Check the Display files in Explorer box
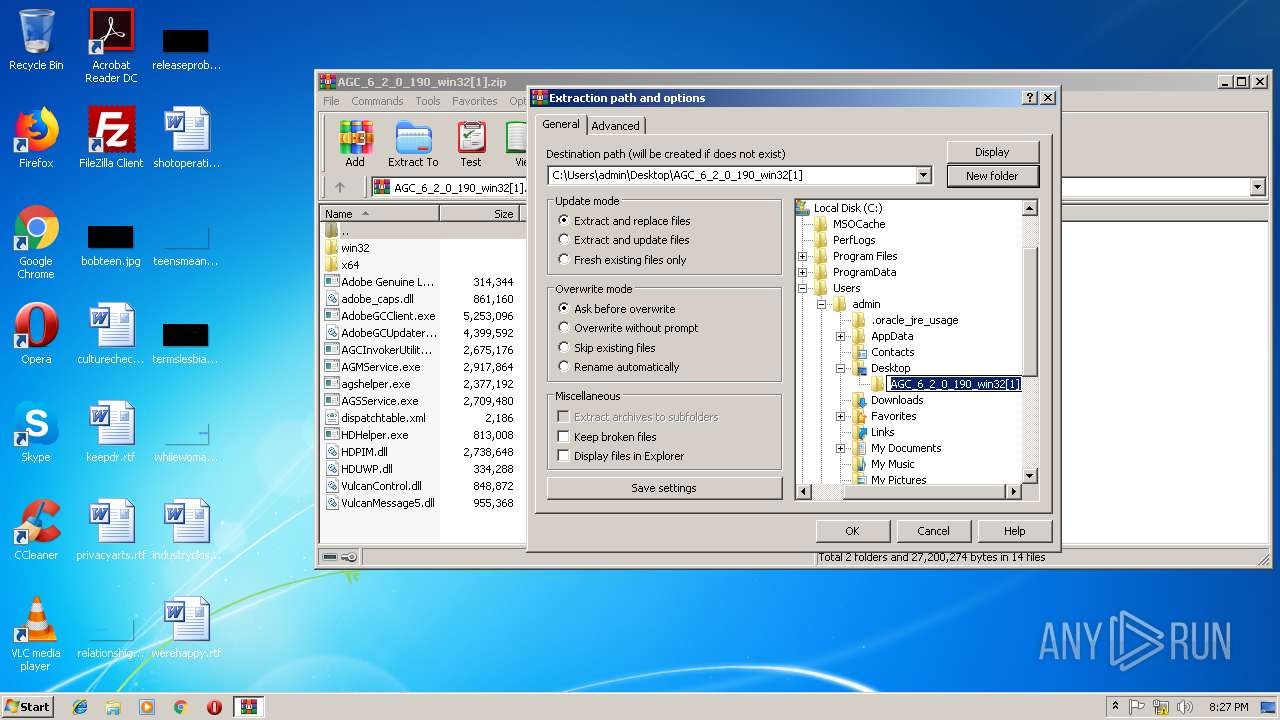Screen dimensions: 1280x720 pos(564,456)
